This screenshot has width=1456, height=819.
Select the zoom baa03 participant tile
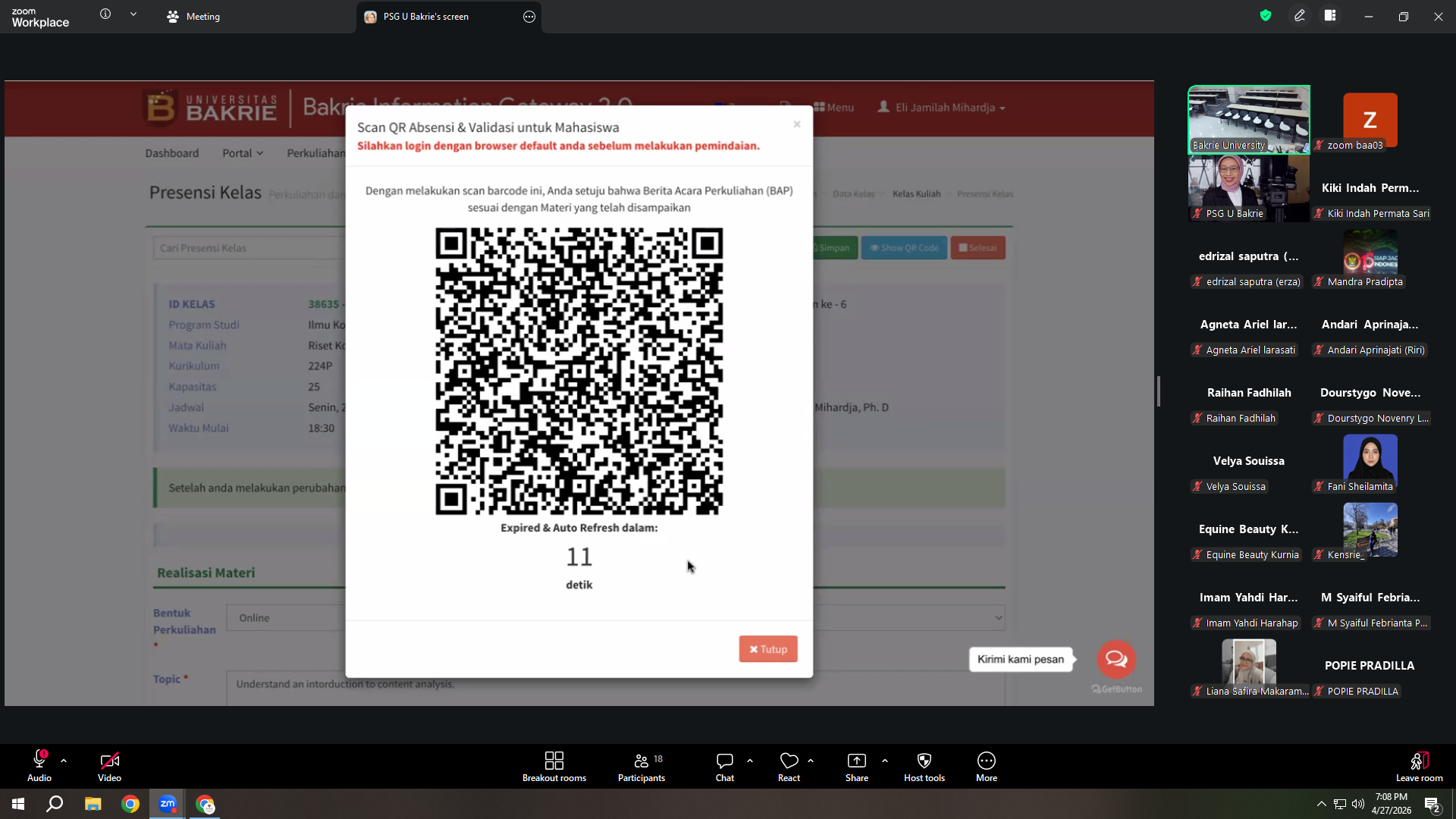click(1370, 120)
